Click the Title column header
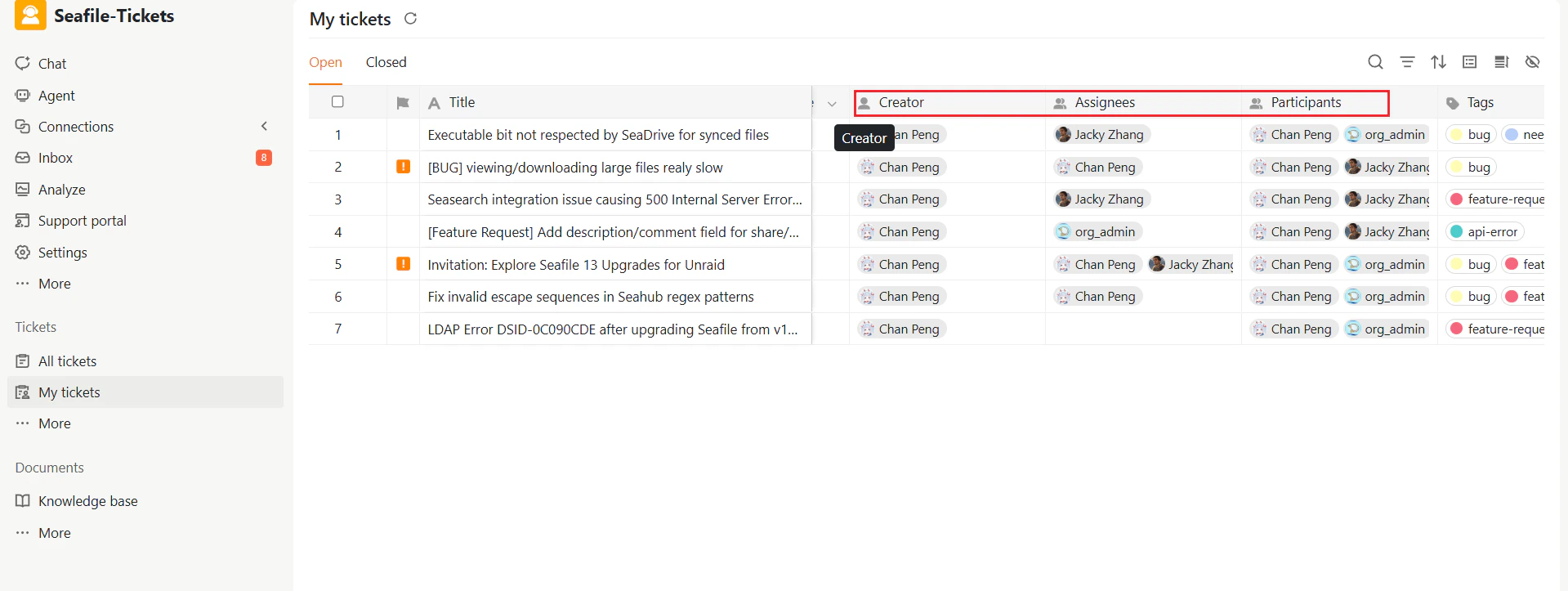Viewport: 1568px width, 591px height. click(x=615, y=102)
